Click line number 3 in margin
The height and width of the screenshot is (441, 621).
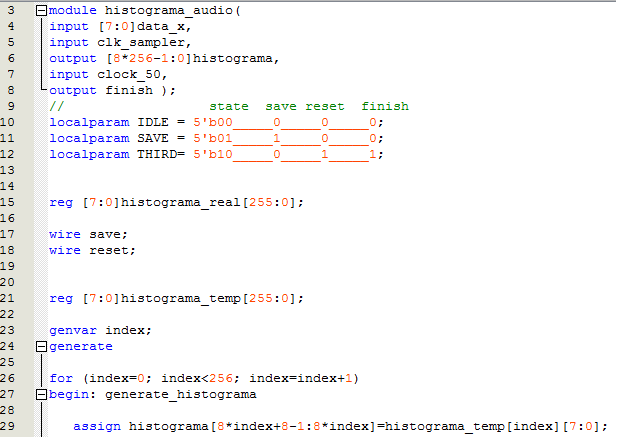coord(11,10)
